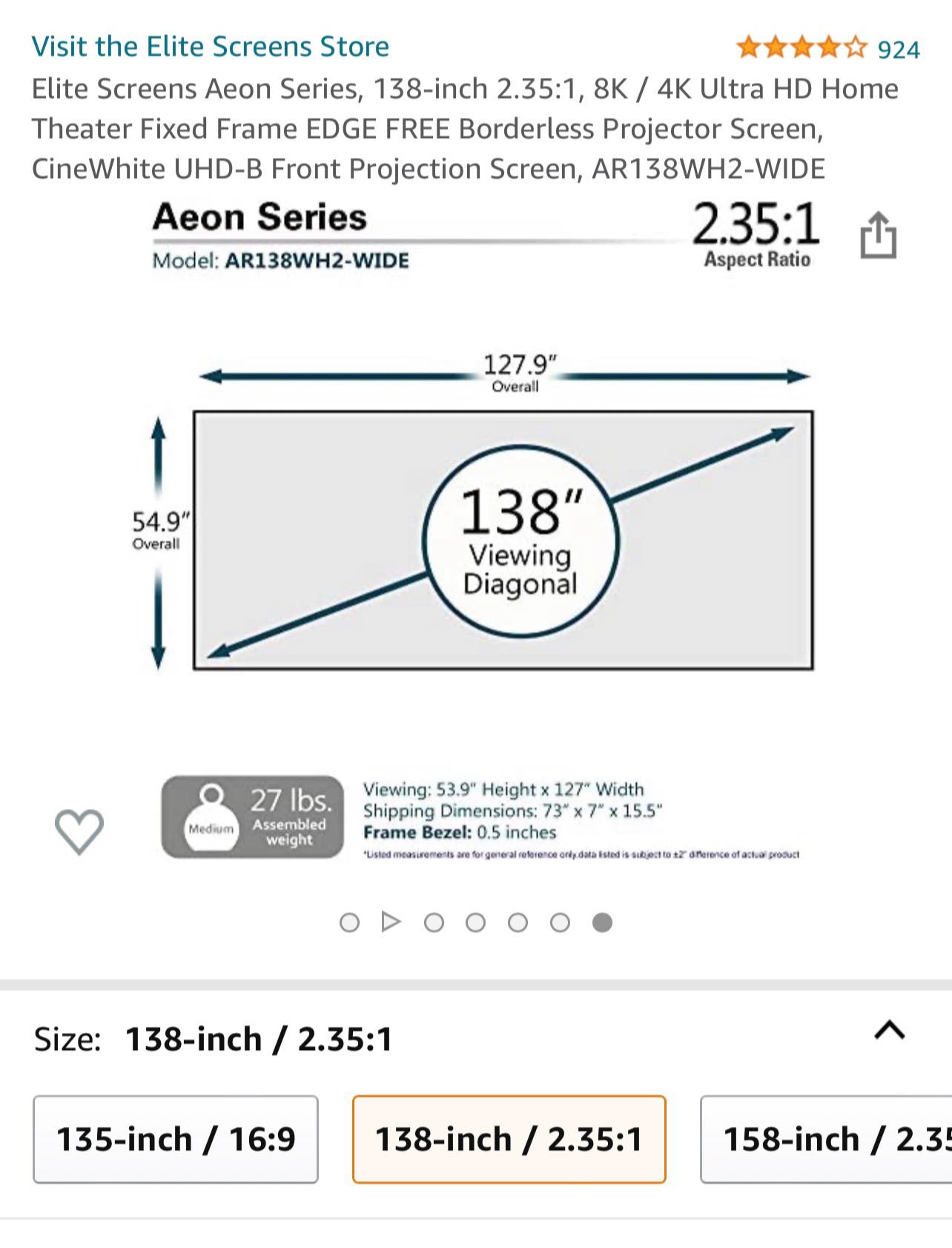Choose the 158-inch size option

tap(826, 1139)
